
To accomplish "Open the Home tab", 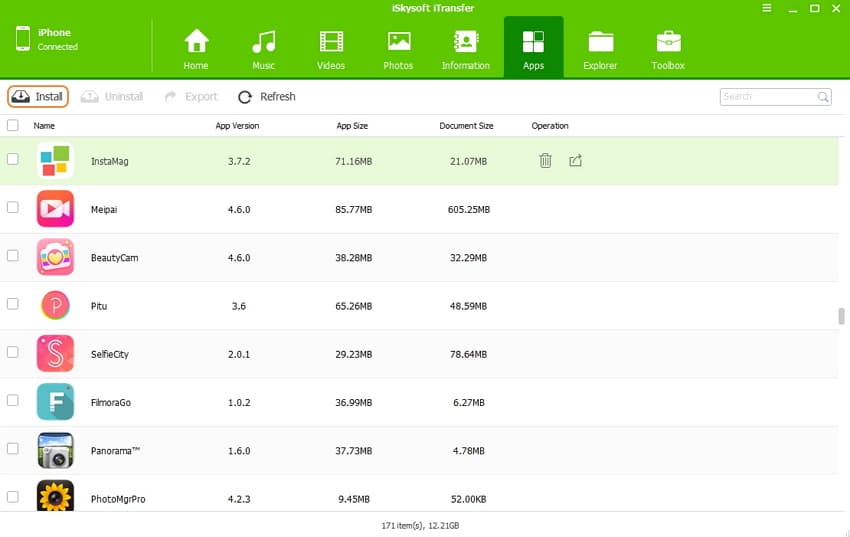I will click(x=196, y=50).
